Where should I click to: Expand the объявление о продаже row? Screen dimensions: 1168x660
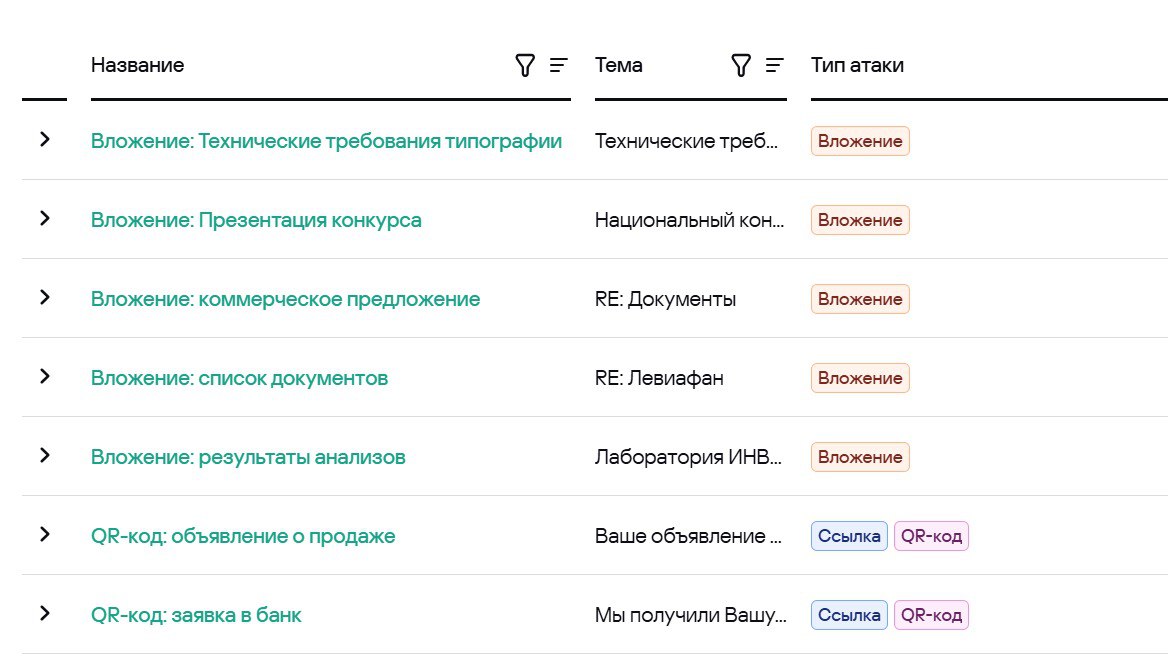tap(44, 535)
